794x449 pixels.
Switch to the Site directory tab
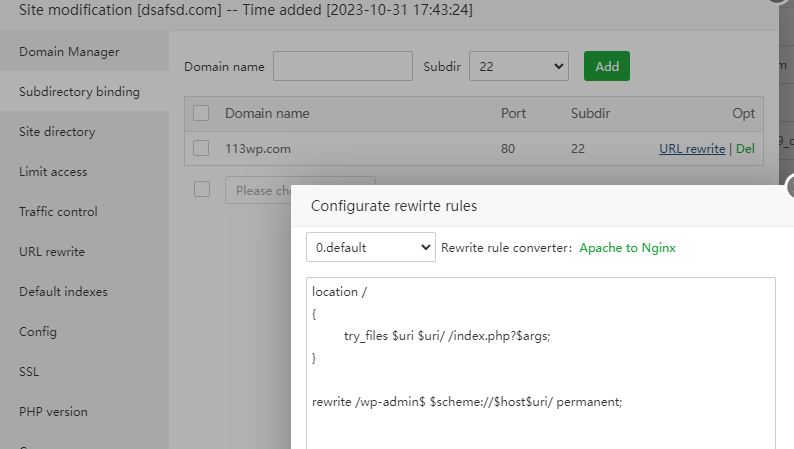click(x=57, y=131)
